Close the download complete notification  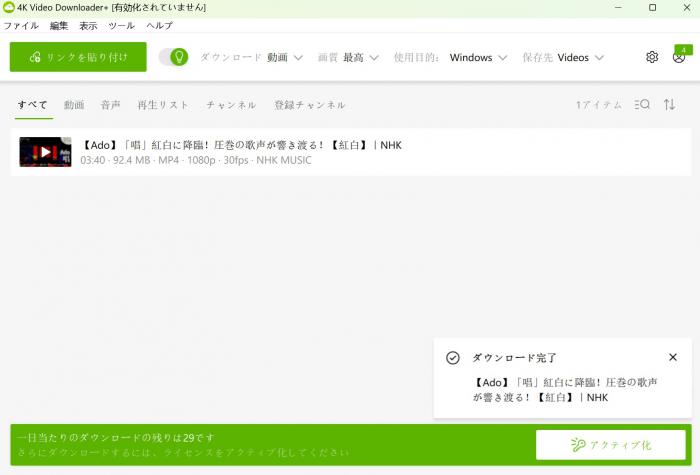[x=673, y=357]
